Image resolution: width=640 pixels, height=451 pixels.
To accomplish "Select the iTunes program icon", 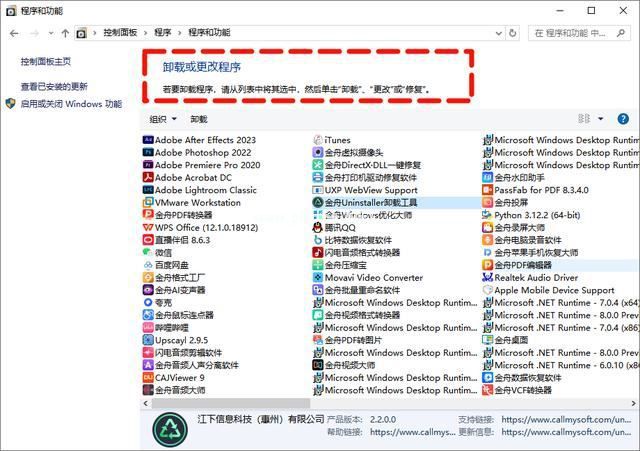I will pos(318,140).
